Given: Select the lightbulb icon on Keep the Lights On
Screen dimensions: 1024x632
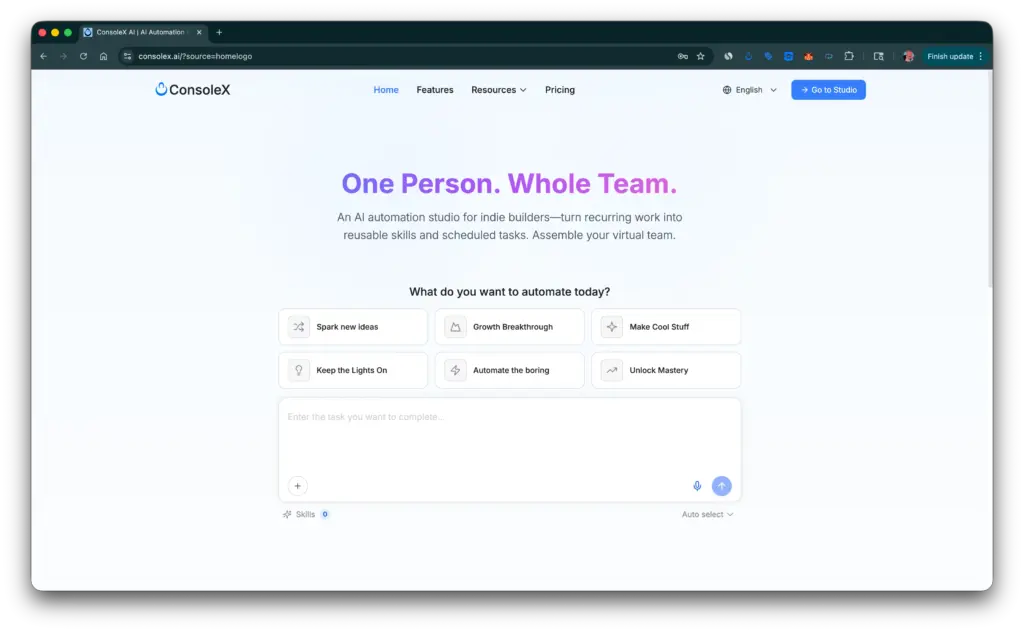Looking at the screenshot, I should pos(298,370).
